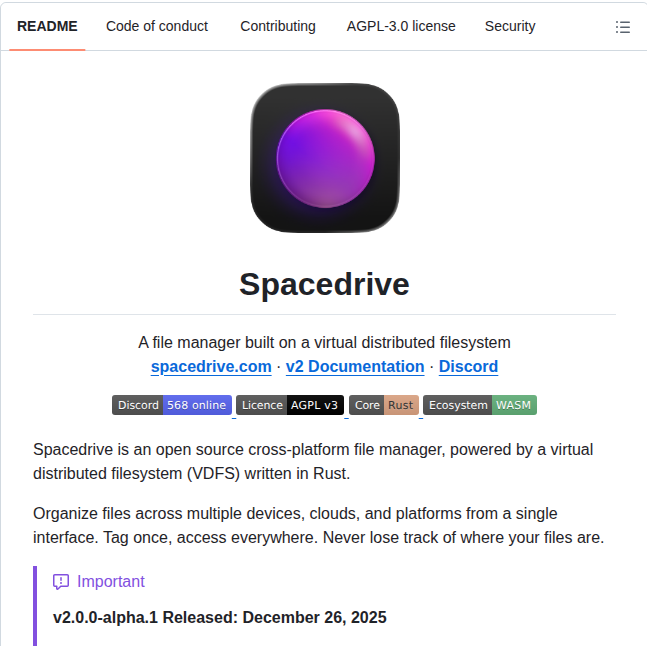Click the paragraph starting 'Spacedrive is an open source'

tap(313, 462)
